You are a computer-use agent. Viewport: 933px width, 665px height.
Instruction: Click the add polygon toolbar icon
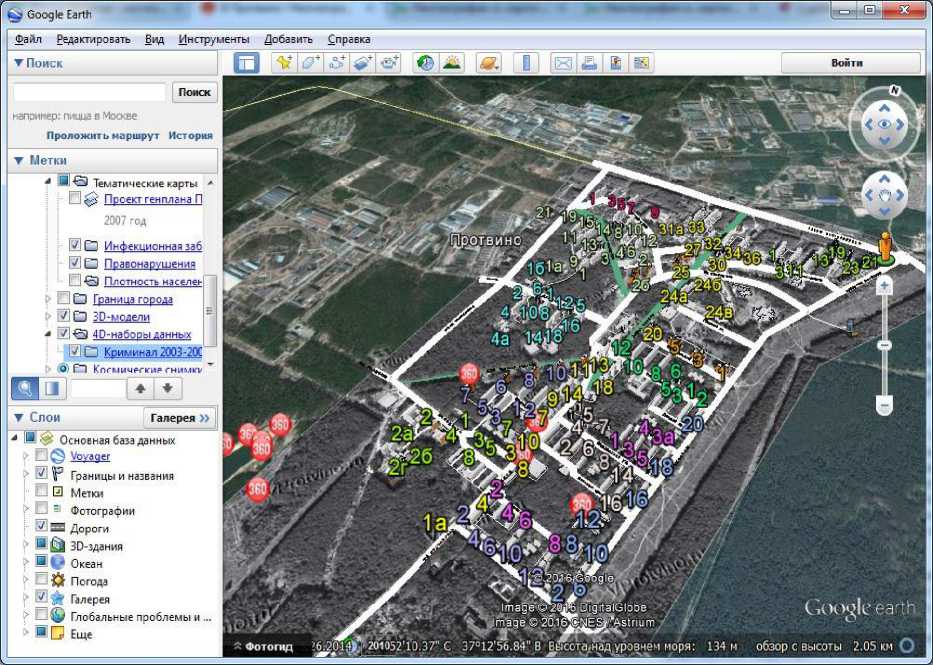coord(310,63)
